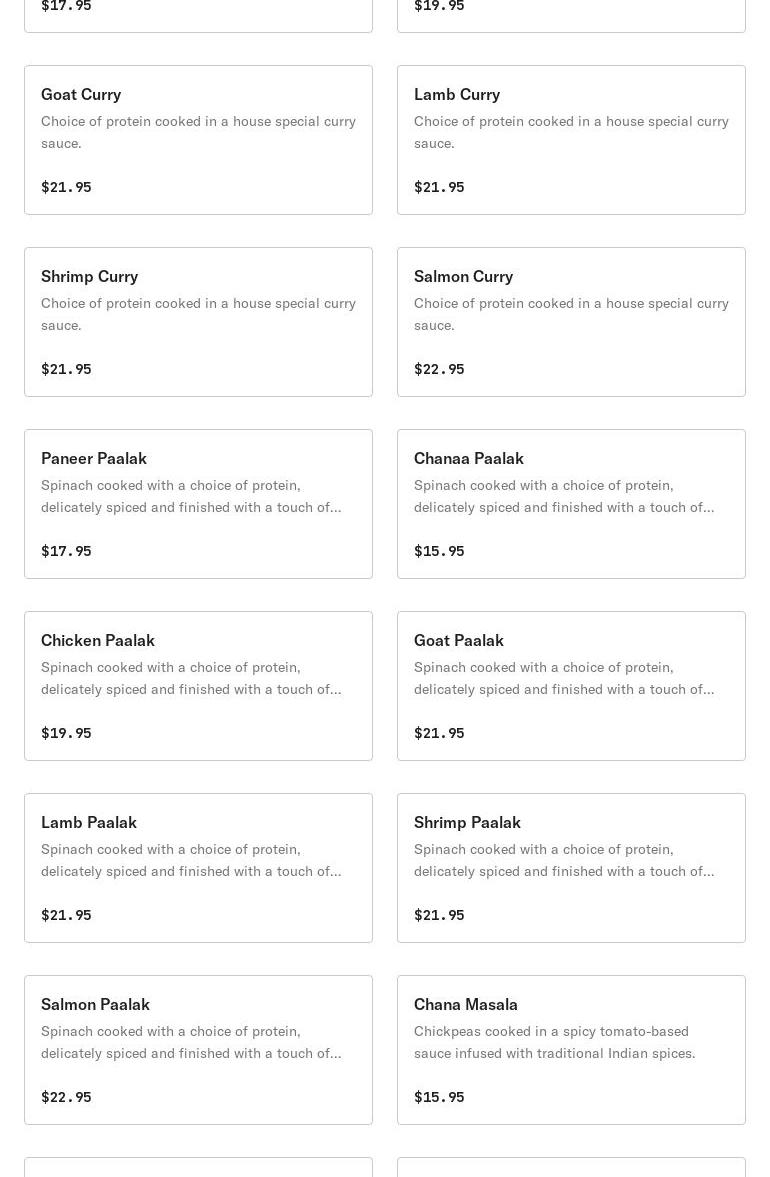Open the Goat Curry menu item
Viewport: 770px width, 1177px height.
198,140
